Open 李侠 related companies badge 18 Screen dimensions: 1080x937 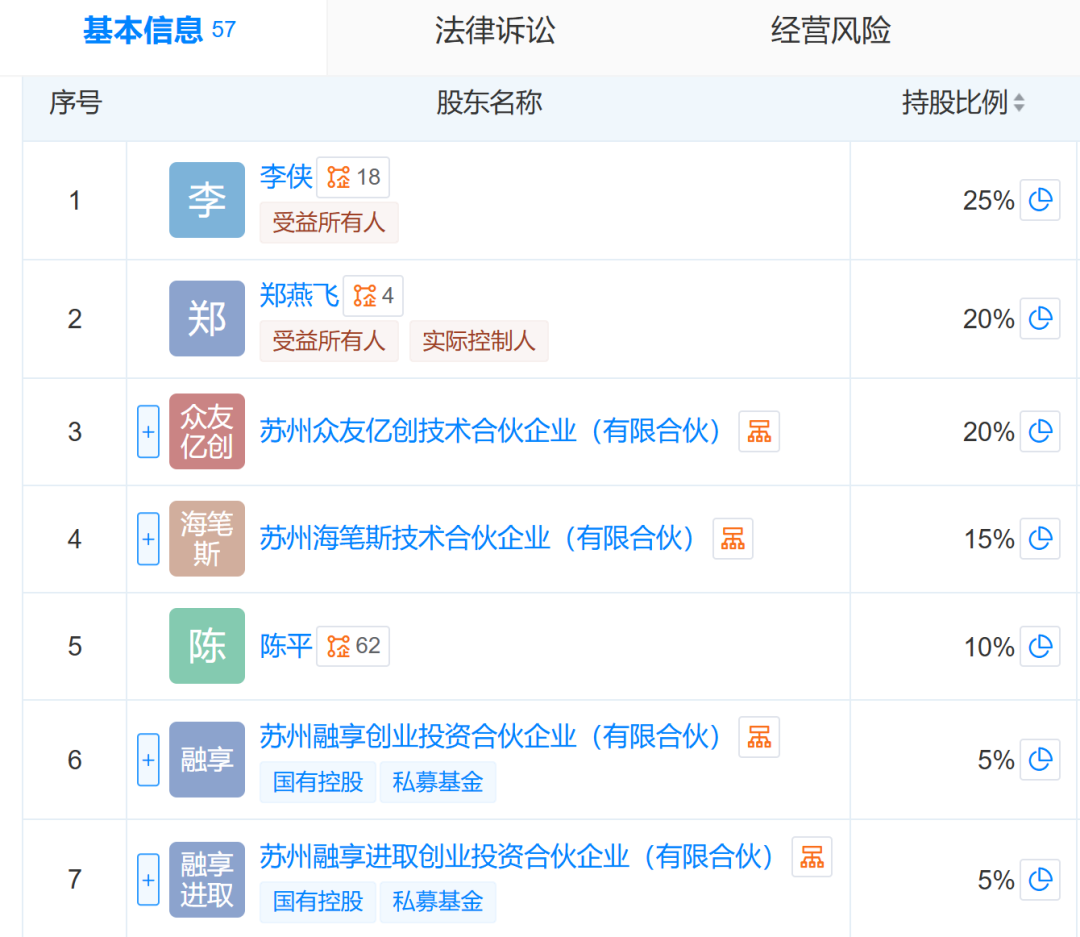click(353, 177)
